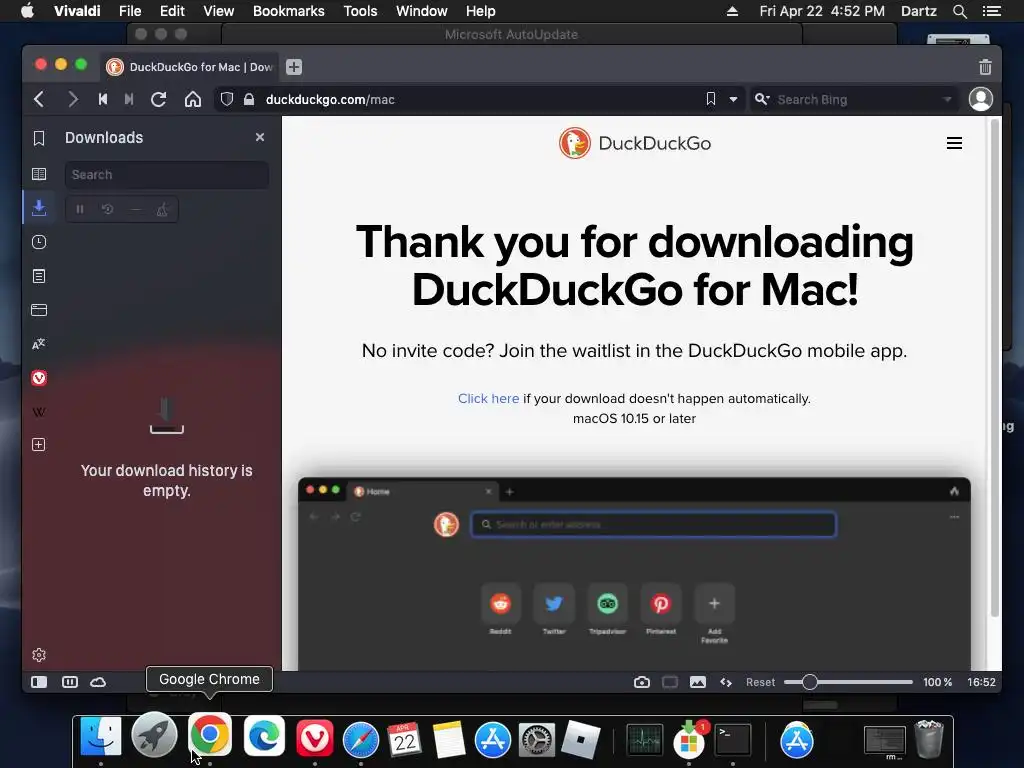Screen dimensions: 1024x768
Task: Pause the selected download
Action: coord(80,210)
